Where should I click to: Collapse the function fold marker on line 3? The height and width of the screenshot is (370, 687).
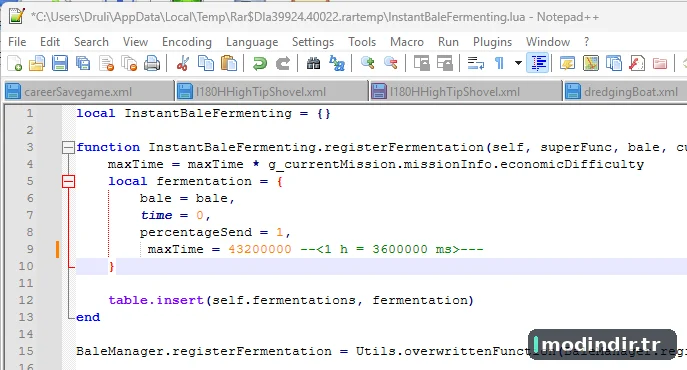pyautogui.click(x=68, y=147)
